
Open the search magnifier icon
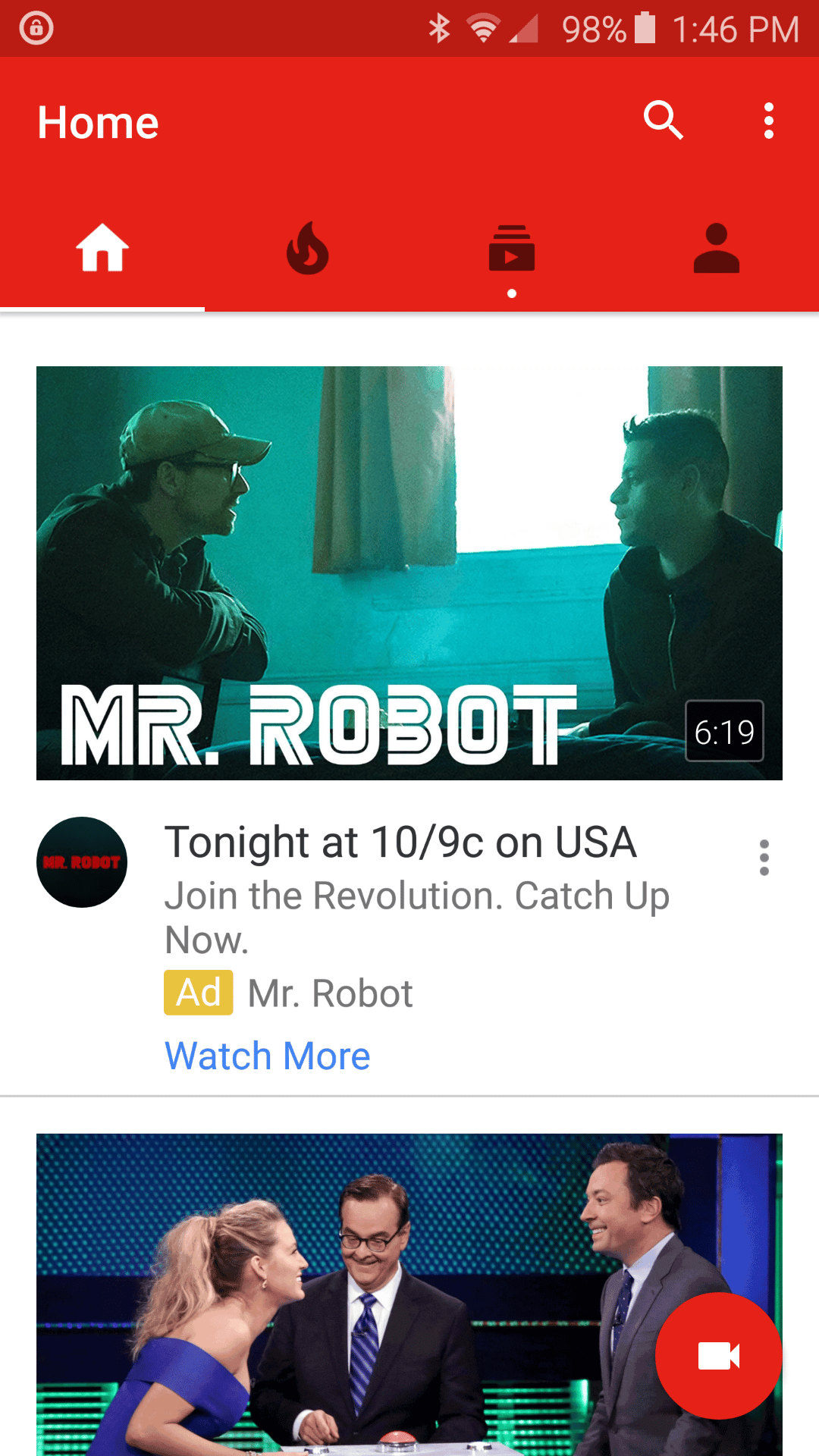coord(664,121)
